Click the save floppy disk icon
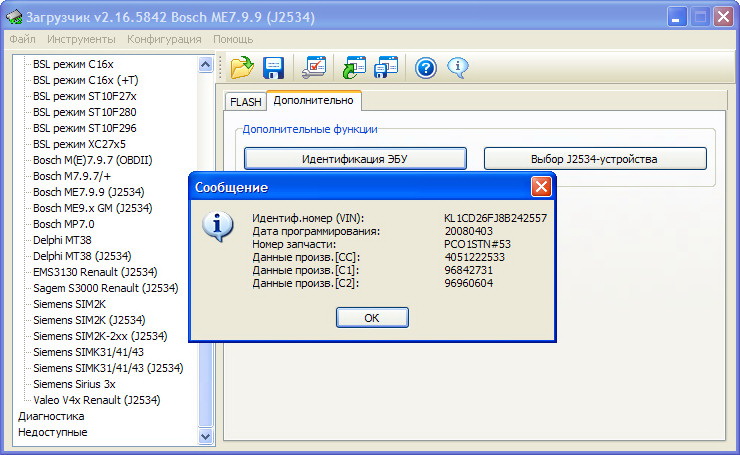This screenshot has height=455, width=740. point(273,68)
